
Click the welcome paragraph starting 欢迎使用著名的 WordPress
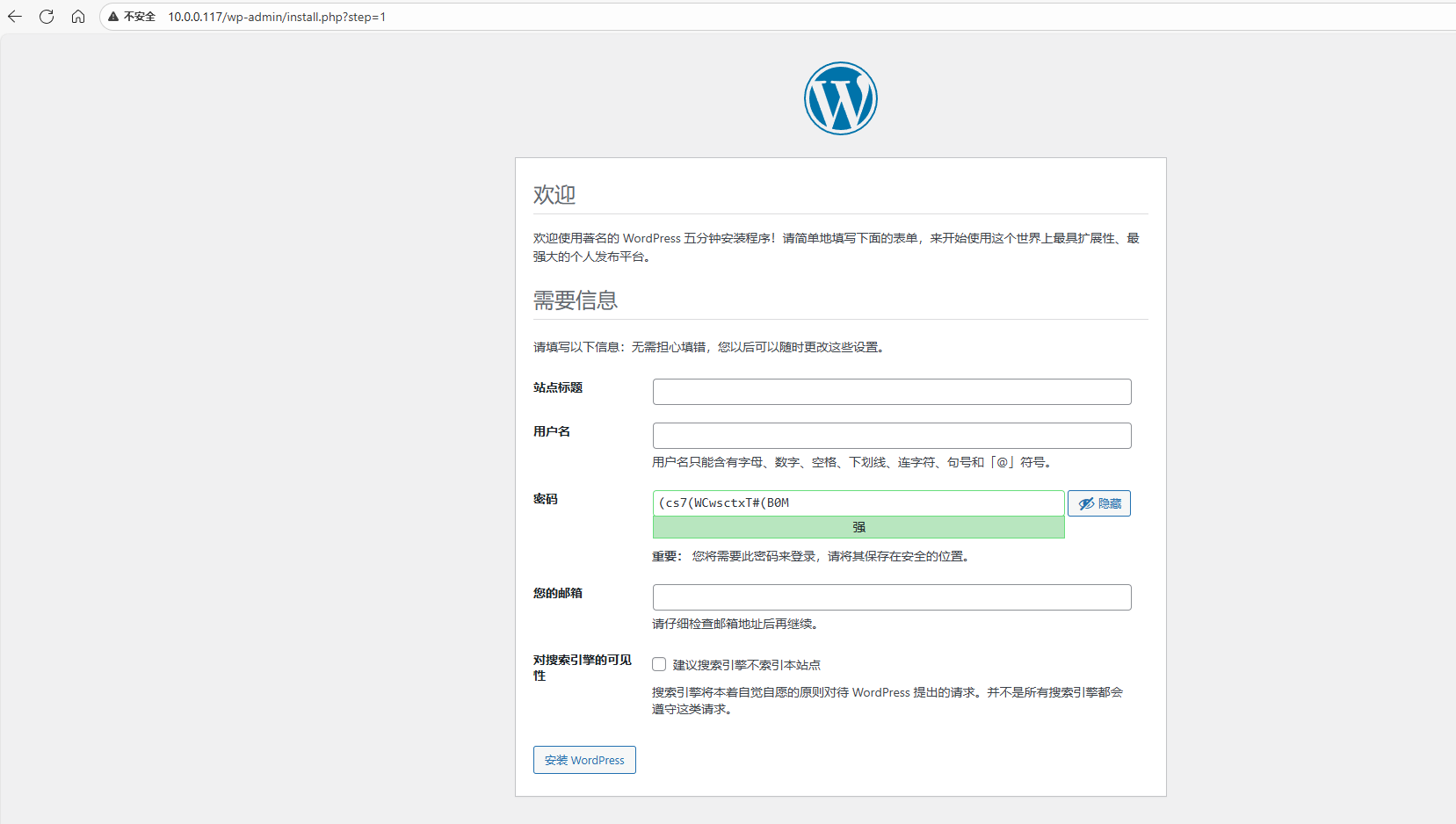coord(837,247)
